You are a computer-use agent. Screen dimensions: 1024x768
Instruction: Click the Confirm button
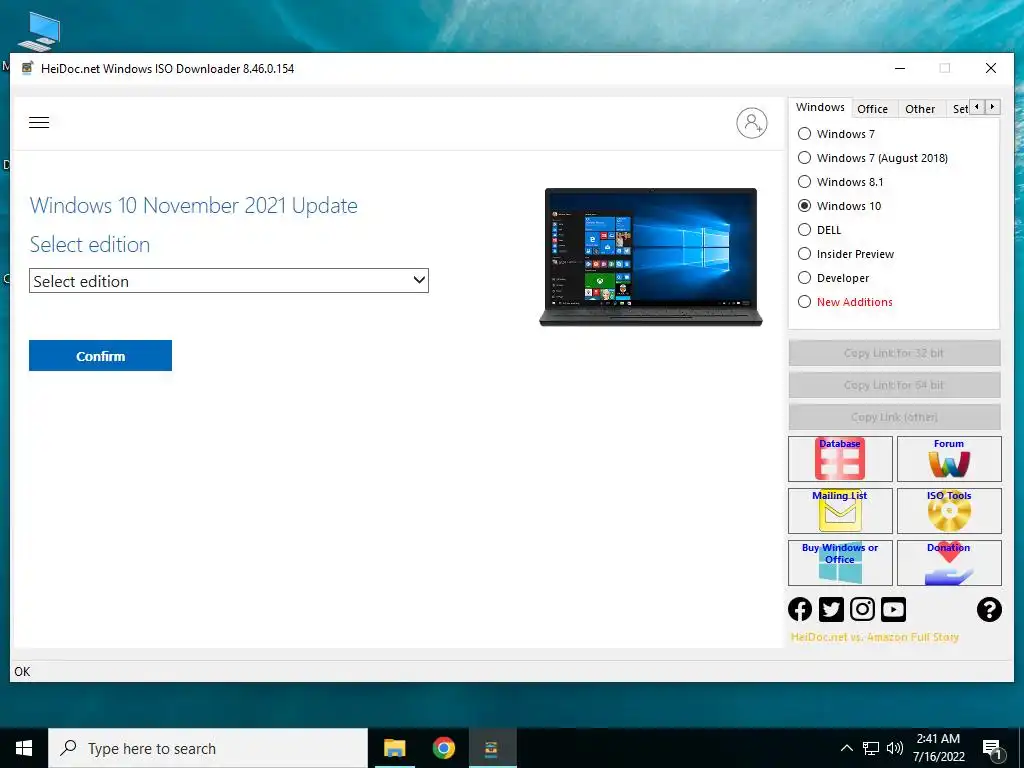pos(101,356)
